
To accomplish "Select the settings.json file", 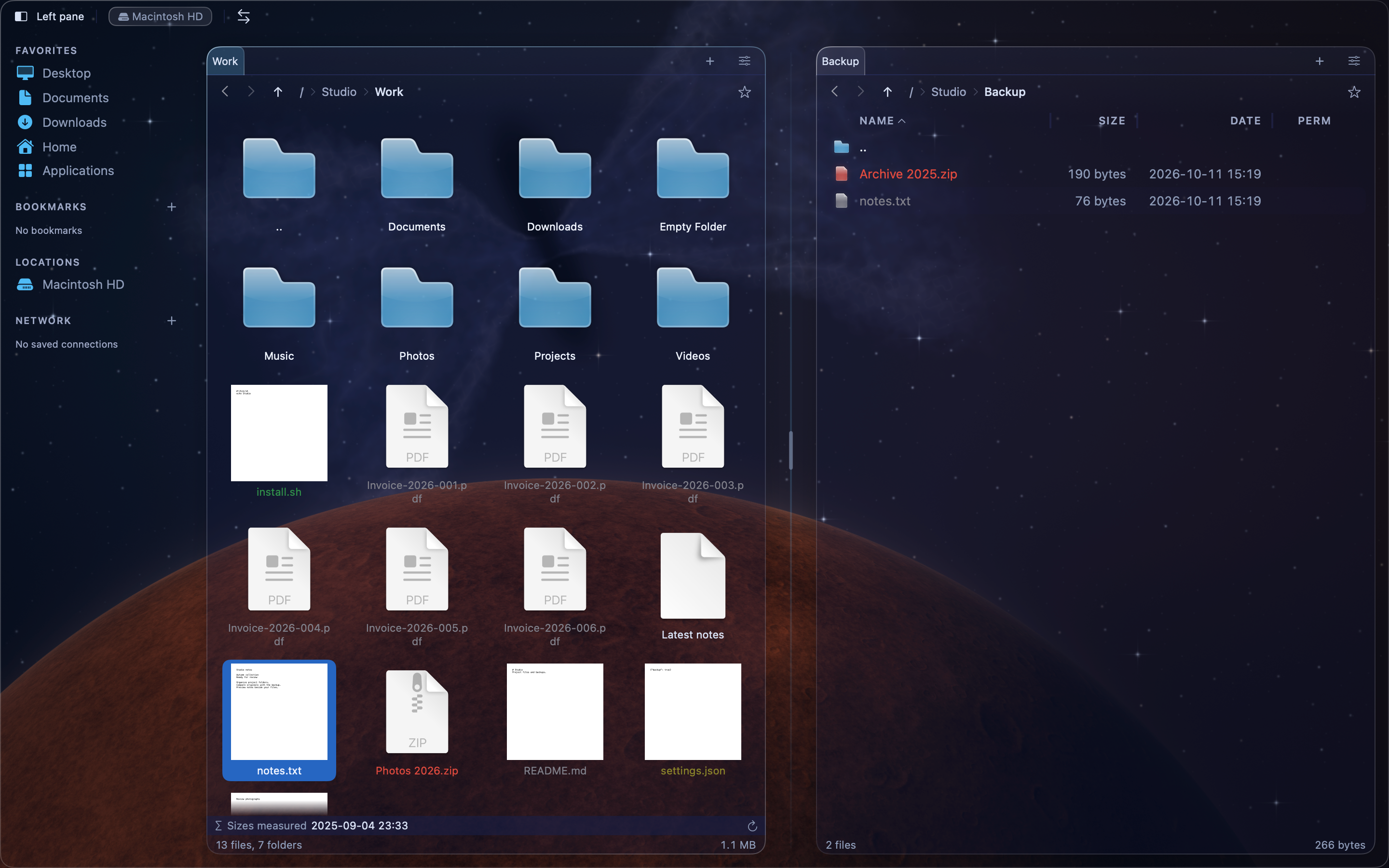I will (x=693, y=720).
